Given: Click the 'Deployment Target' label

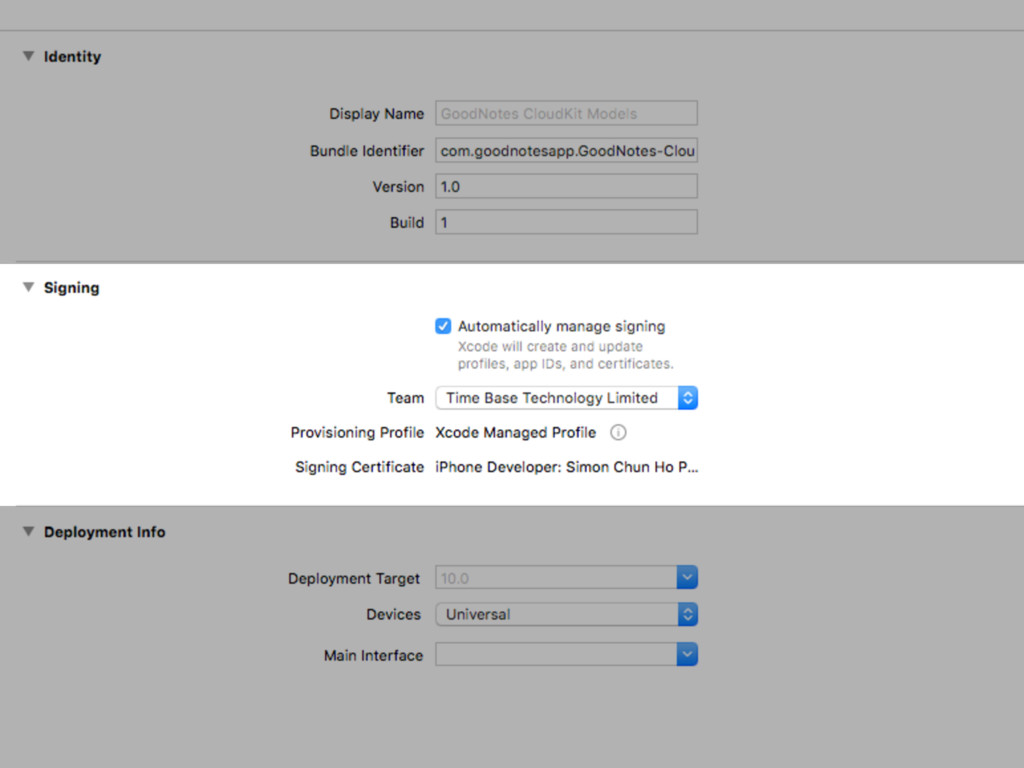Looking at the screenshot, I should (354, 579).
